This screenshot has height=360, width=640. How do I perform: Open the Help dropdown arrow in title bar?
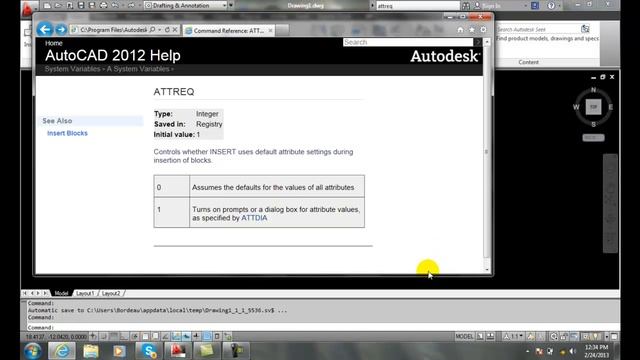559,6
